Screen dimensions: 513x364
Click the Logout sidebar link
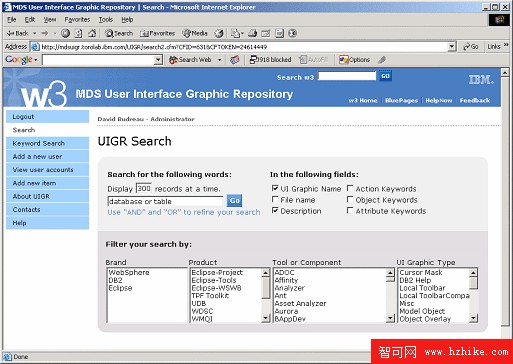point(47,117)
